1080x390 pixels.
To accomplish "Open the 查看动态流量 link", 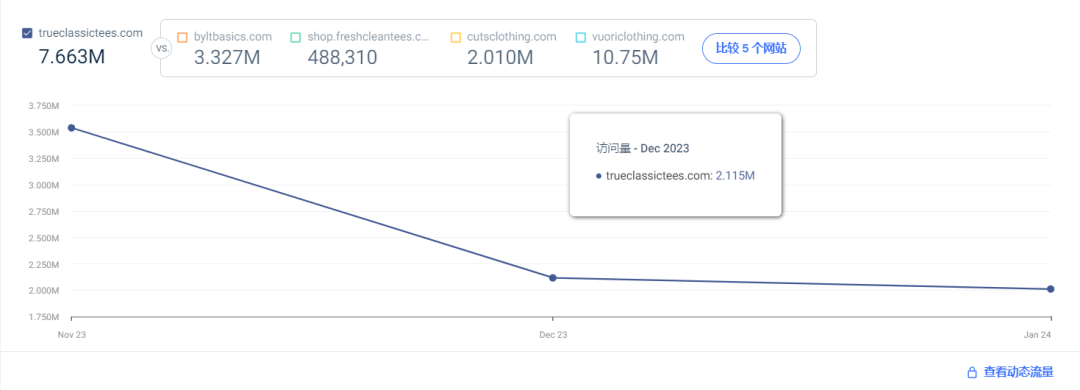I will coord(1018,372).
